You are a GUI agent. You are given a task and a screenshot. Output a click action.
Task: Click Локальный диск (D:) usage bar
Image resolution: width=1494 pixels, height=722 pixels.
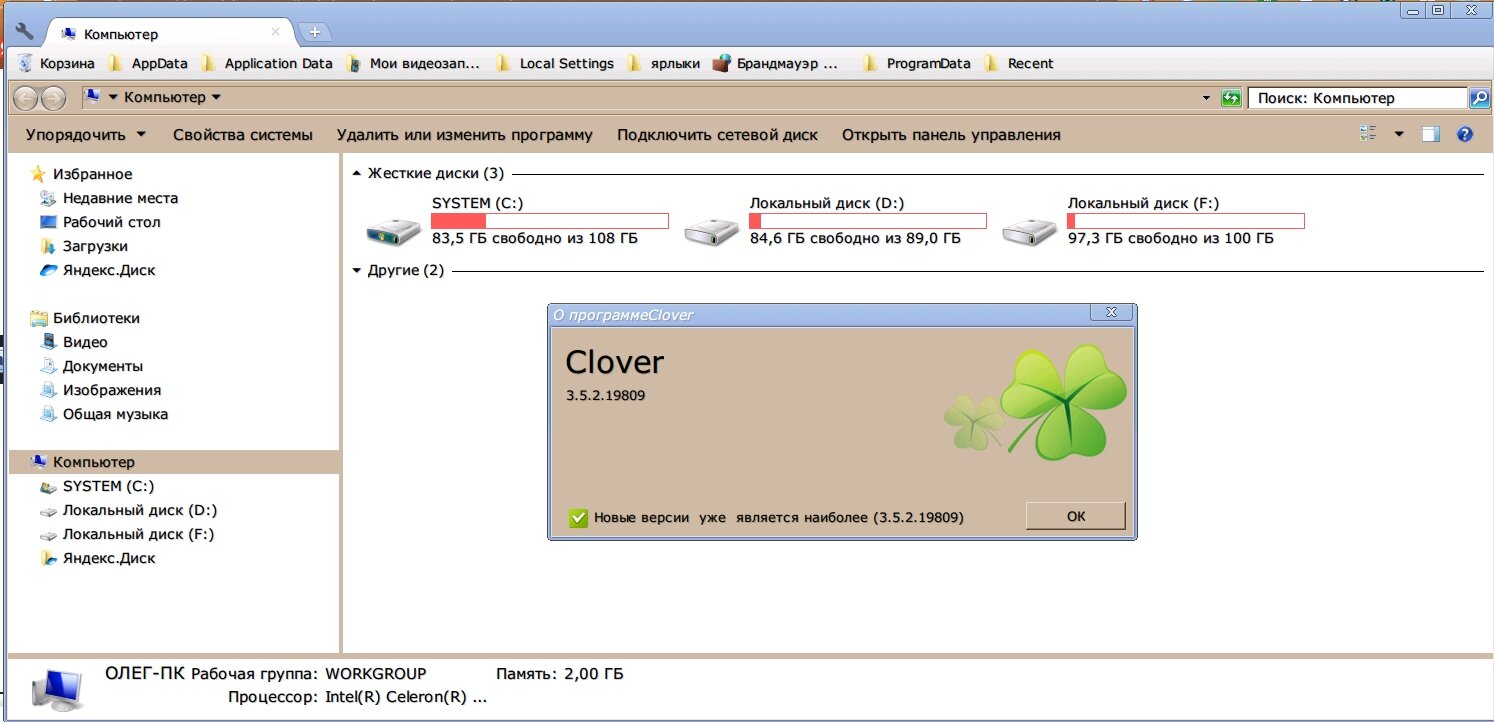point(868,220)
